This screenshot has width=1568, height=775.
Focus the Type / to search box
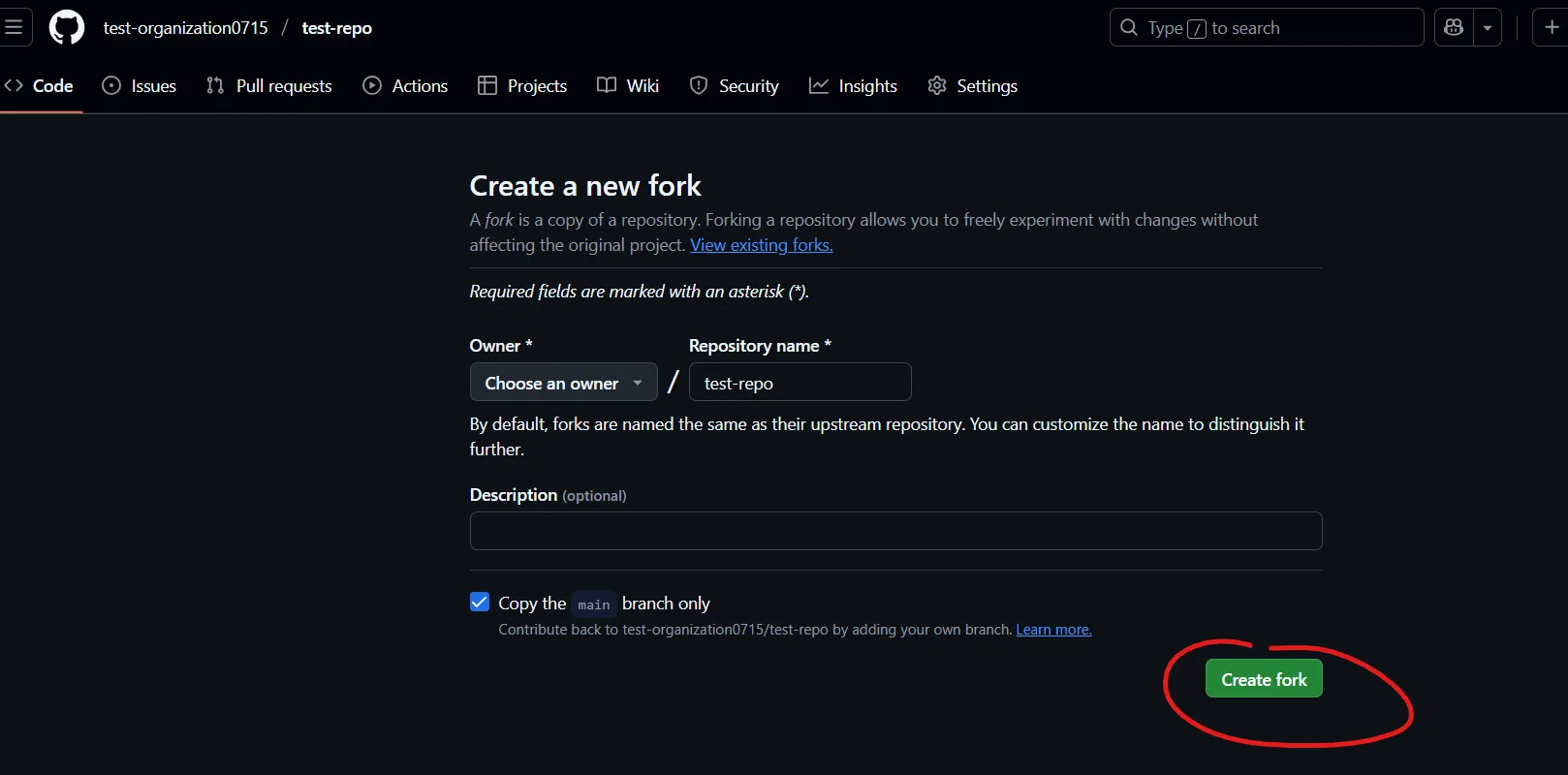(1267, 27)
